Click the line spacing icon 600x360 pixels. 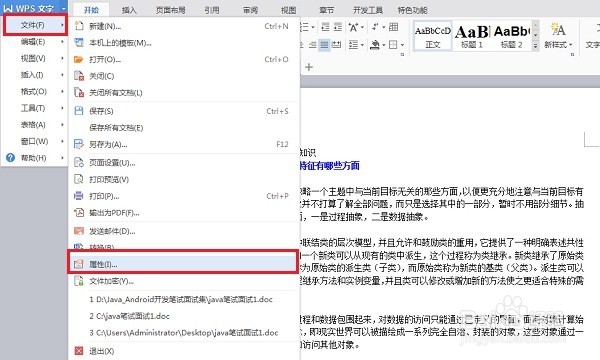point(353,45)
